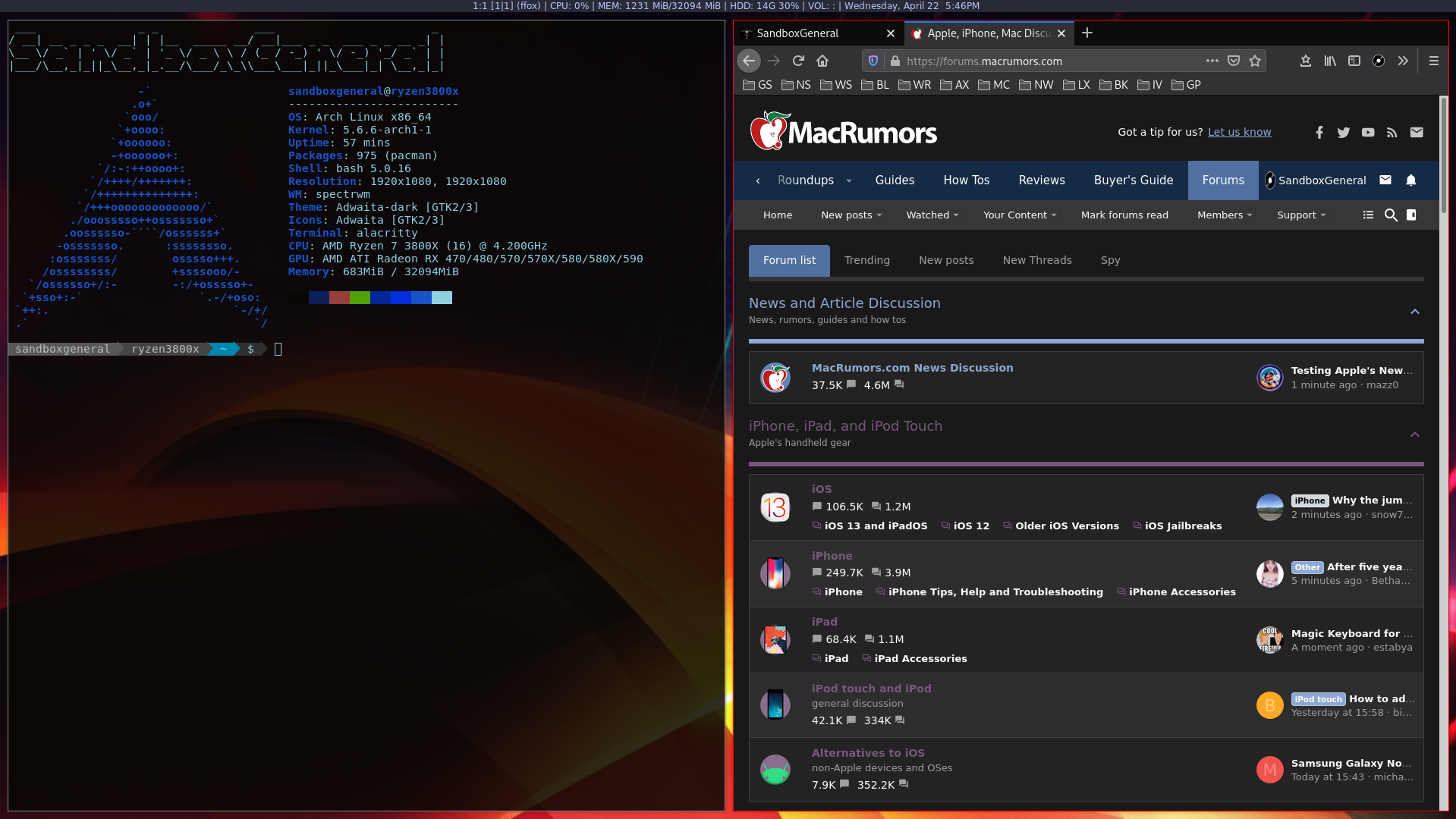The image size is (1456, 819).
Task: Open forum search magnifier icon
Action: [x=1391, y=215]
